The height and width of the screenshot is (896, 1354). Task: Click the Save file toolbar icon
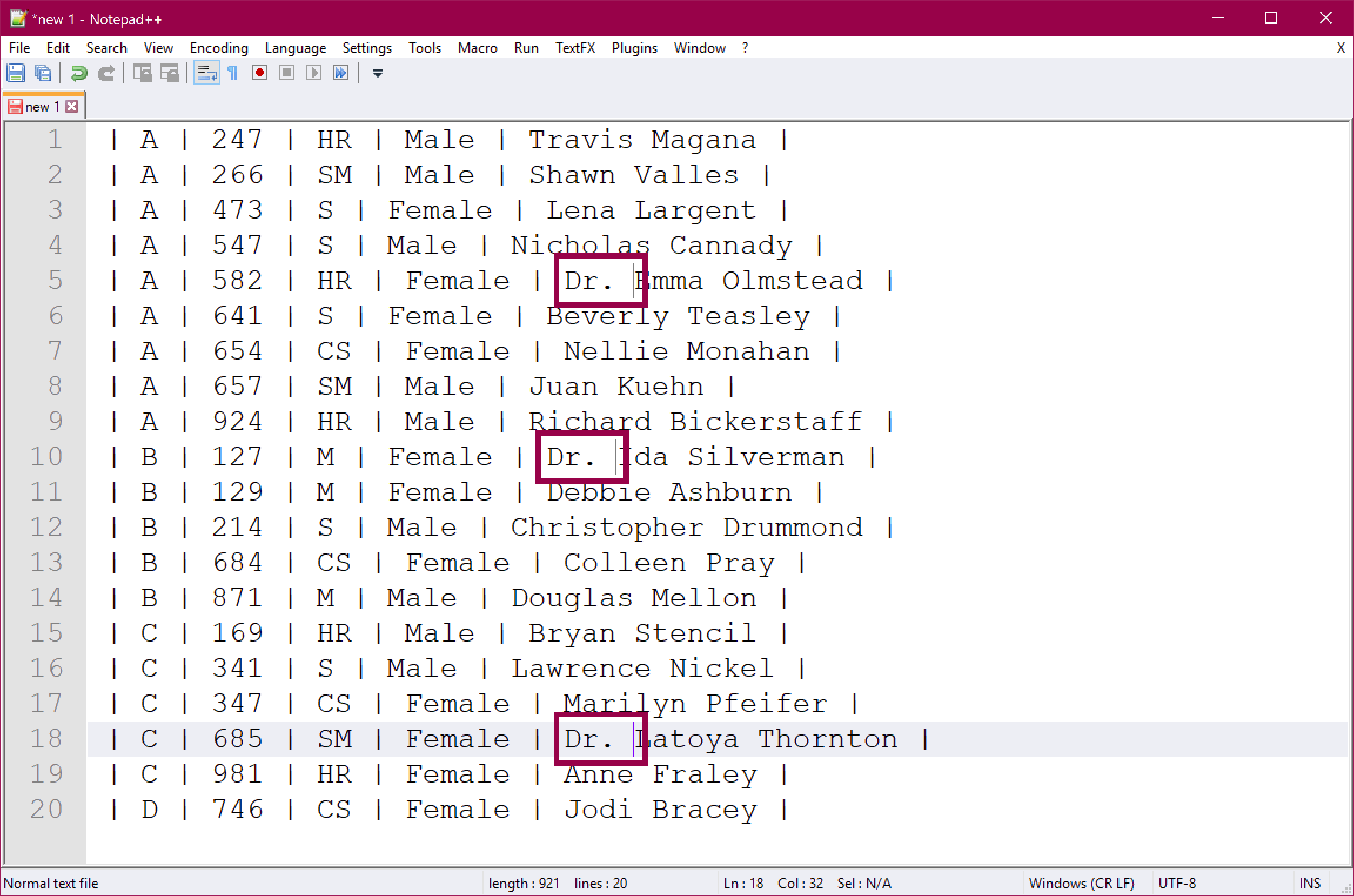point(16,73)
